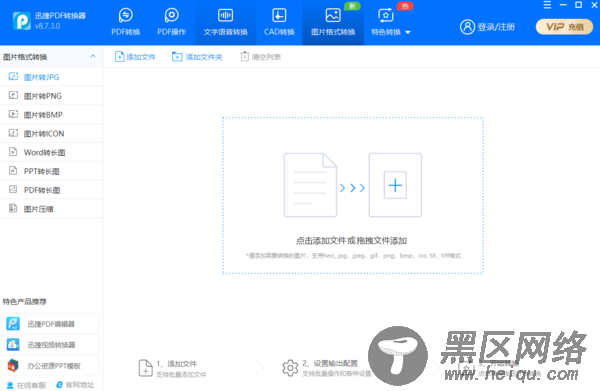Viewport: 600px width, 391px height.
Task: Expand the 特色转换 dropdown arrow
Action: (408, 32)
